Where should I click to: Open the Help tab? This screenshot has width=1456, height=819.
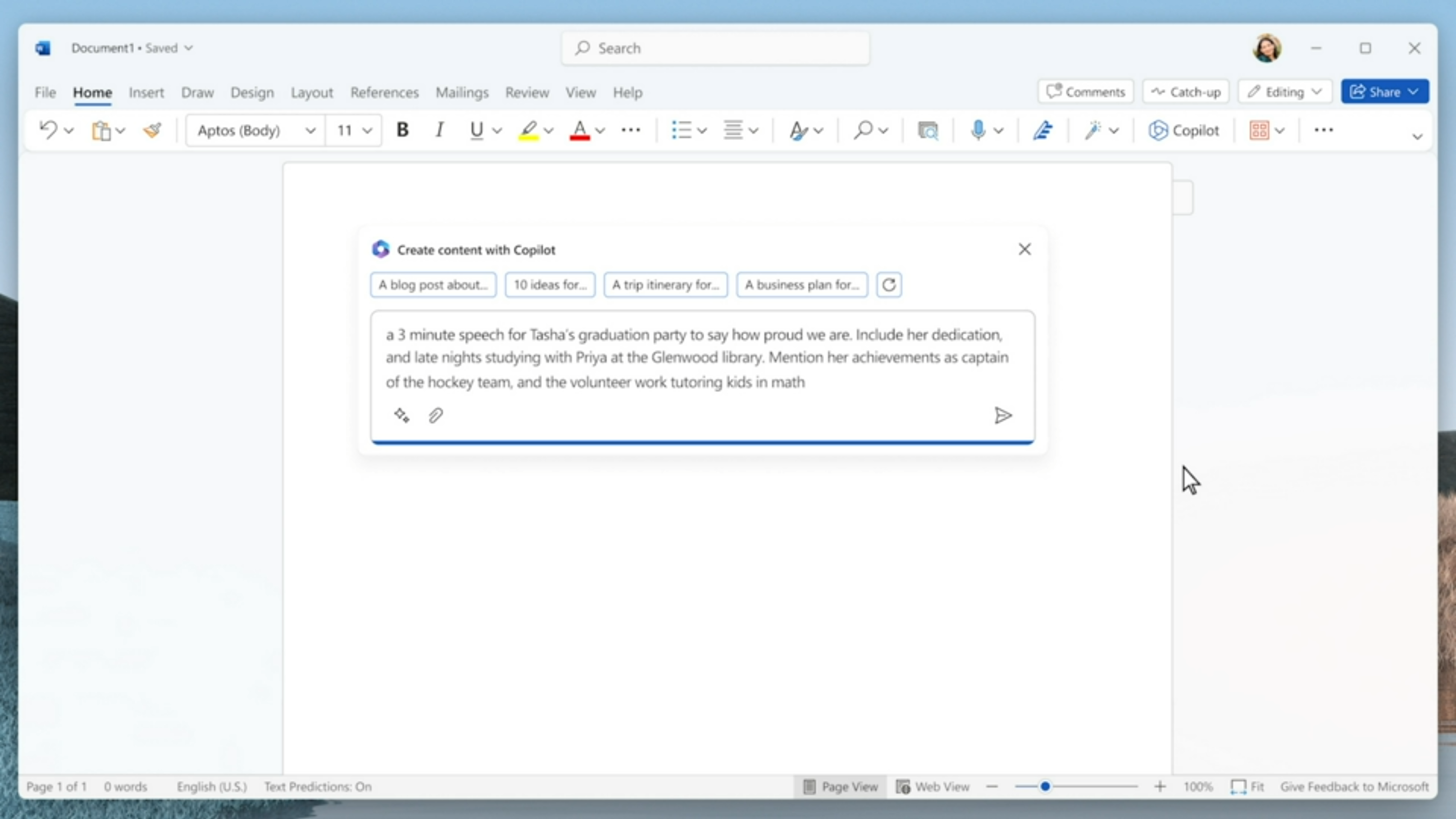click(x=627, y=92)
